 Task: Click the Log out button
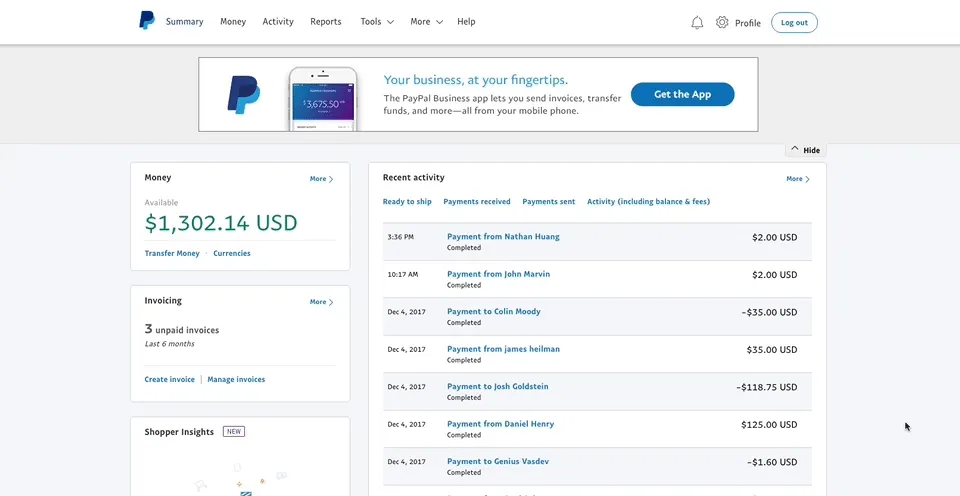click(794, 23)
